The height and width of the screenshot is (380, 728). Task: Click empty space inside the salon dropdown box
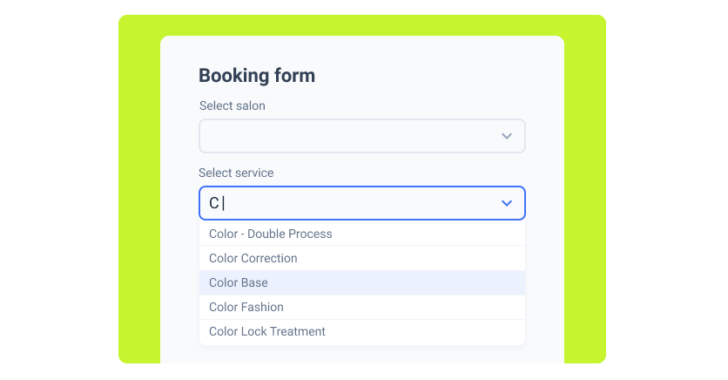348,136
